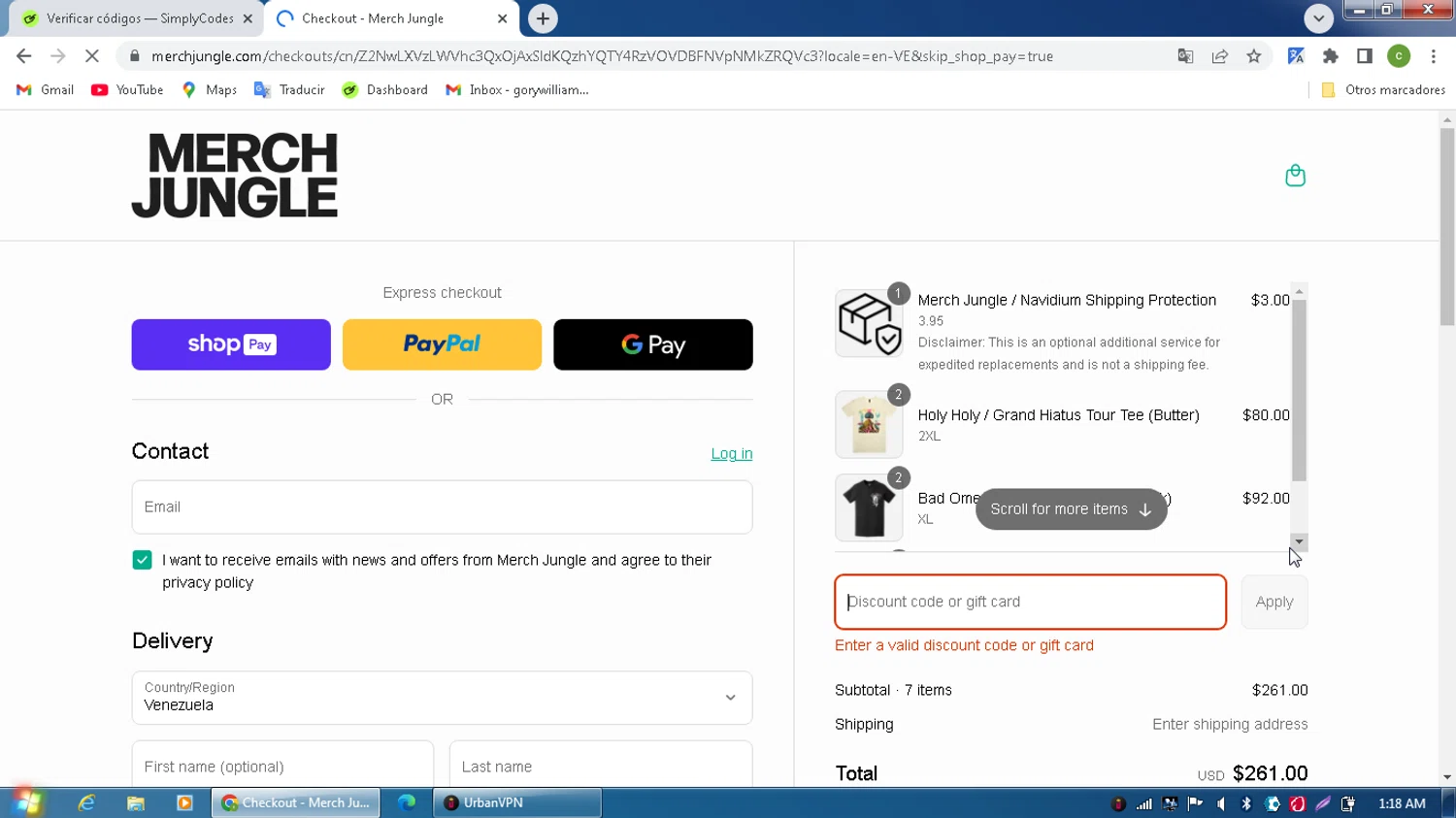Open a new browser tab
Image resolution: width=1456 pixels, height=818 pixels.
[x=543, y=18]
